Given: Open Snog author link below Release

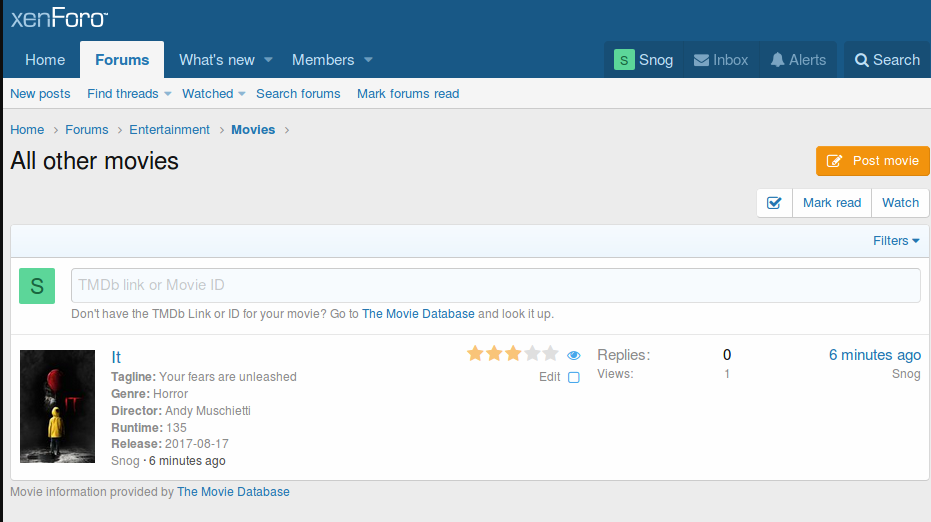Looking at the screenshot, I should pyautogui.click(x=125, y=461).
